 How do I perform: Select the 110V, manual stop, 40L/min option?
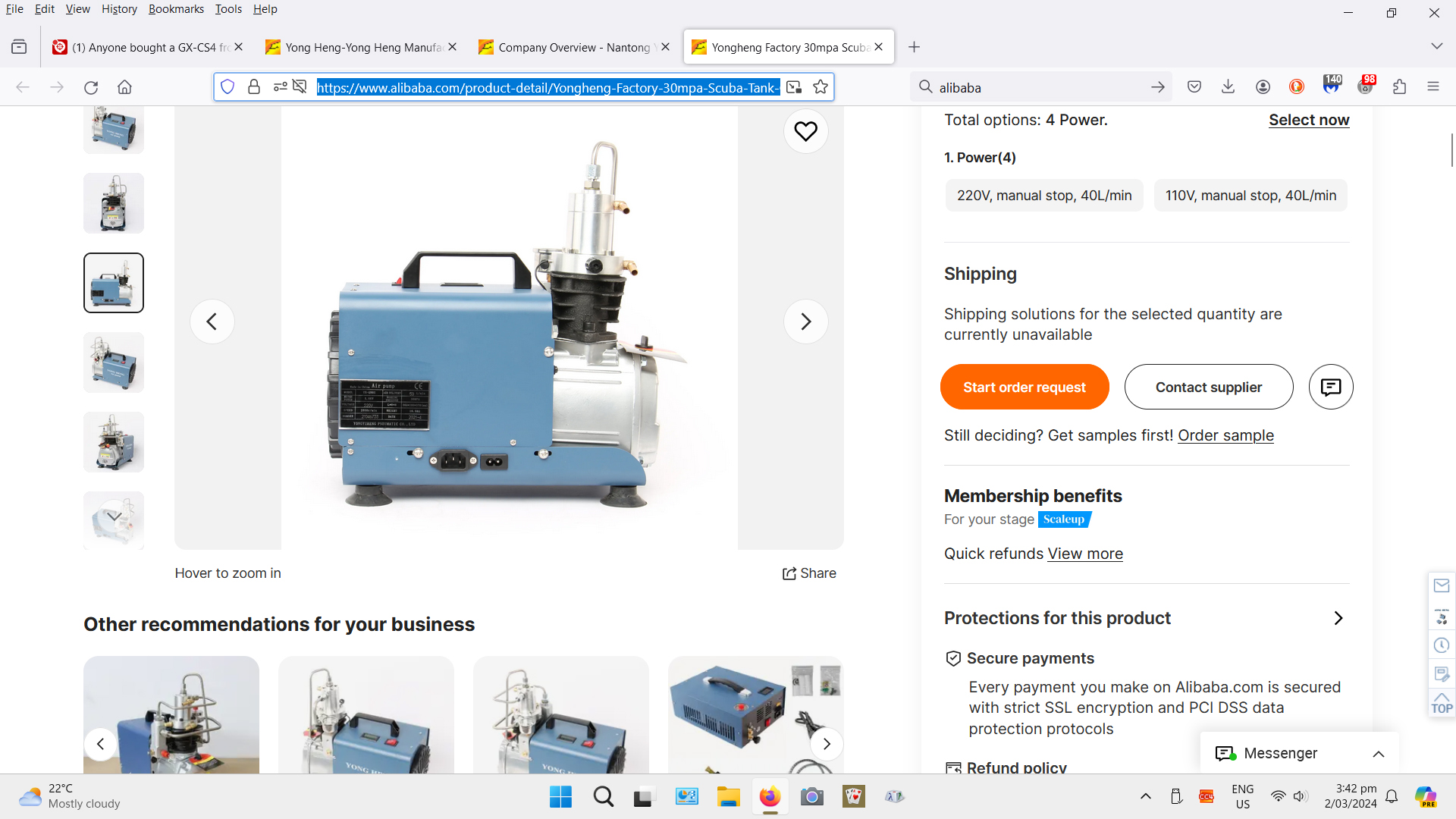tap(1250, 196)
